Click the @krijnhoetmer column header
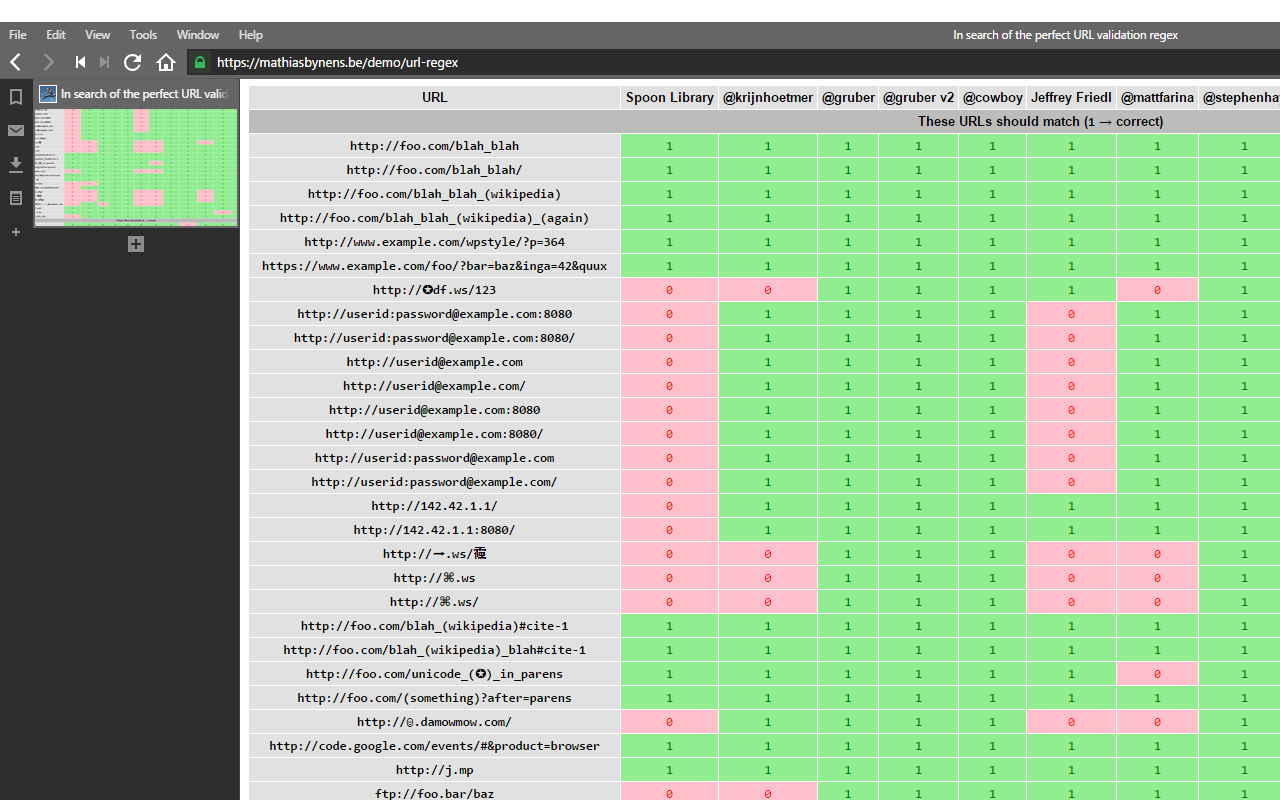 click(768, 97)
